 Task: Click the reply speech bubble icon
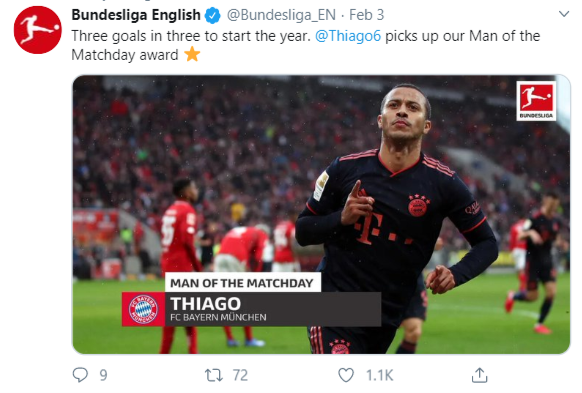coord(80,375)
